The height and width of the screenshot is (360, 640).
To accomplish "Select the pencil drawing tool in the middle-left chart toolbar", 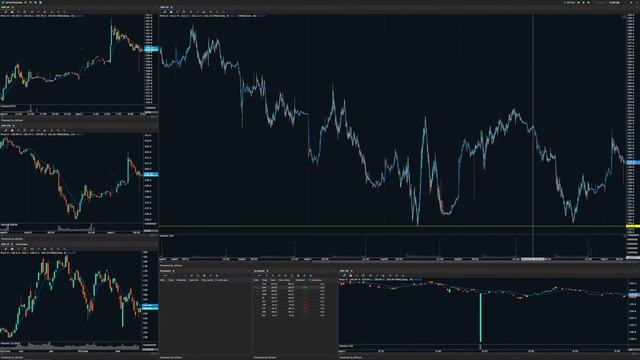I will coord(6,131).
